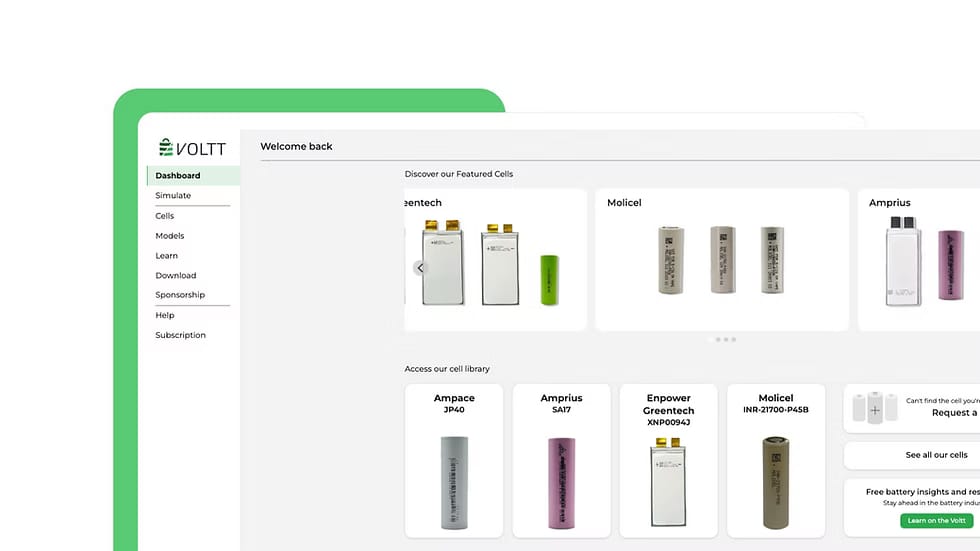The width and height of the screenshot is (980, 551).
Task: Go to Simulate in the sidebar
Action: pos(173,196)
